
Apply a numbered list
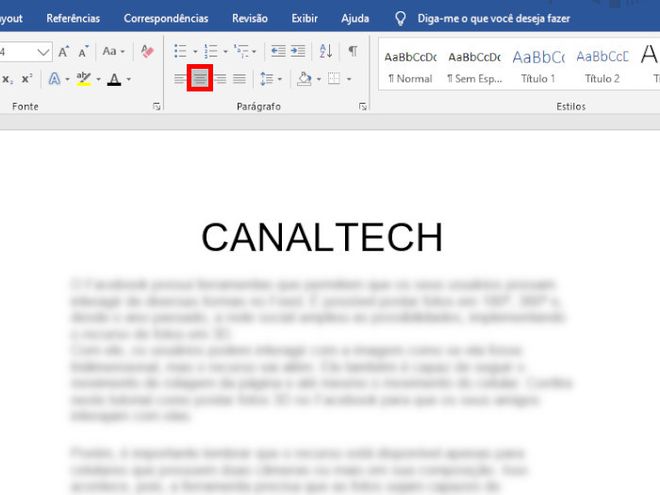tap(210, 51)
